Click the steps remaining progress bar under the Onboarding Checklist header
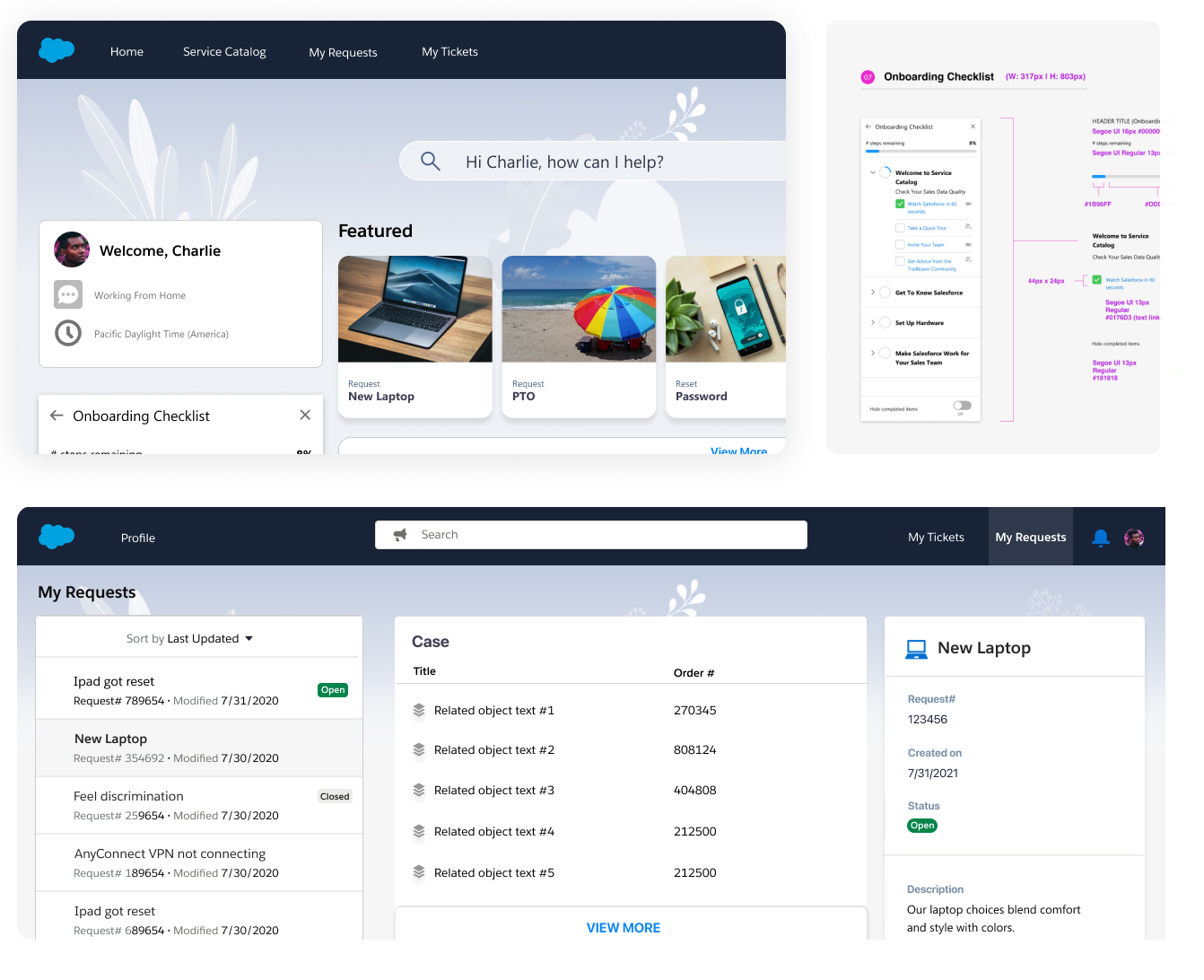 tap(920, 152)
